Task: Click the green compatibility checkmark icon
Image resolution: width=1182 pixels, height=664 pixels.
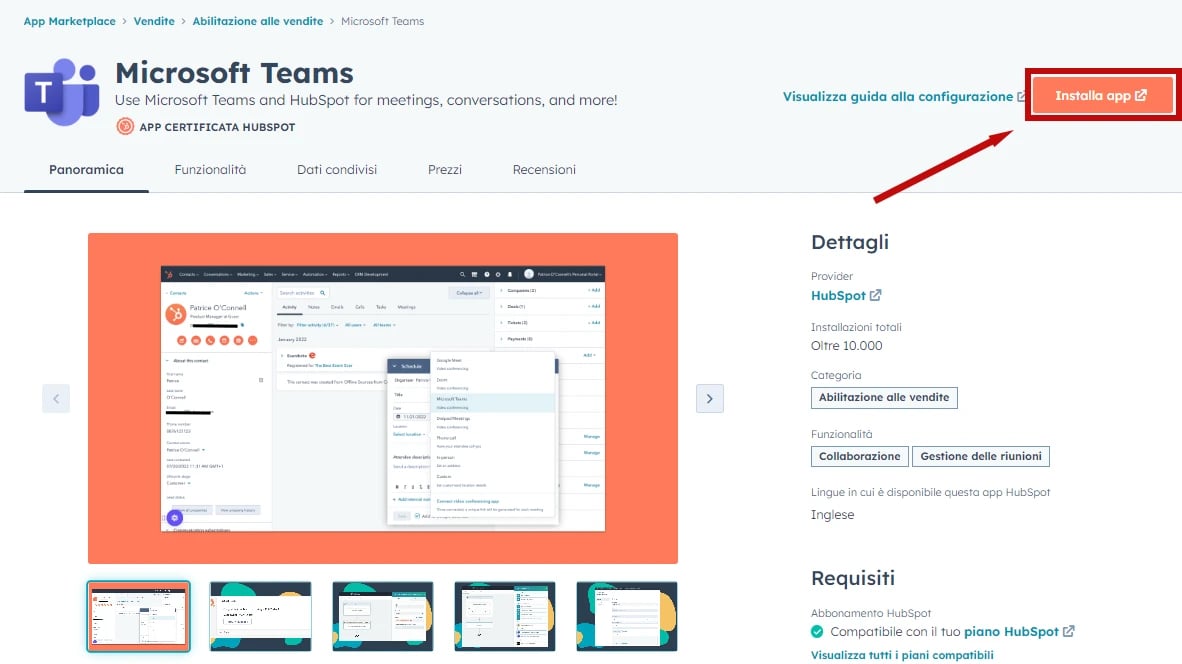Action: 817,632
